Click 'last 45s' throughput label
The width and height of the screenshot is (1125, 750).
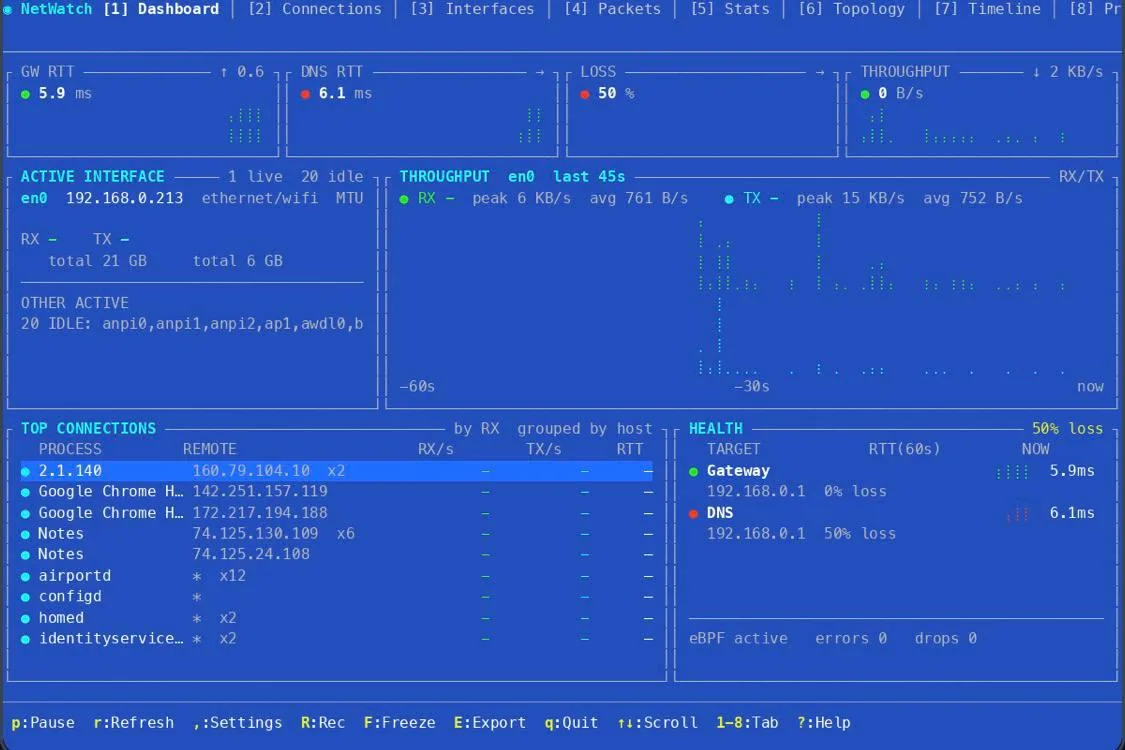pos(589,177)
